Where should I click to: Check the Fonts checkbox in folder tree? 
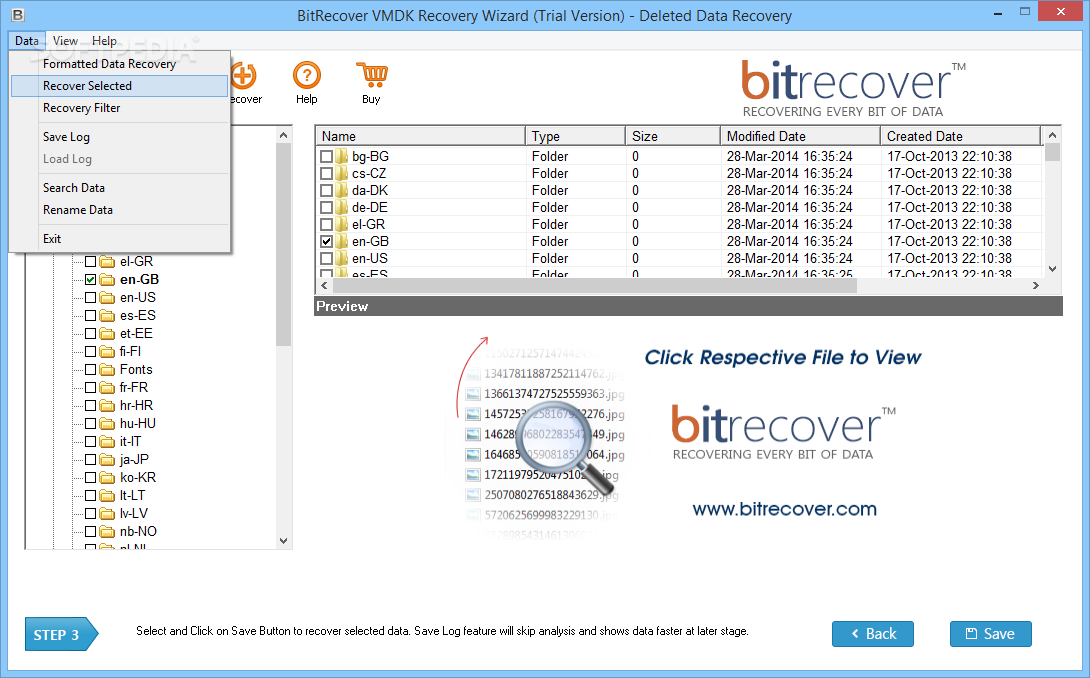[x=90, y=369]
